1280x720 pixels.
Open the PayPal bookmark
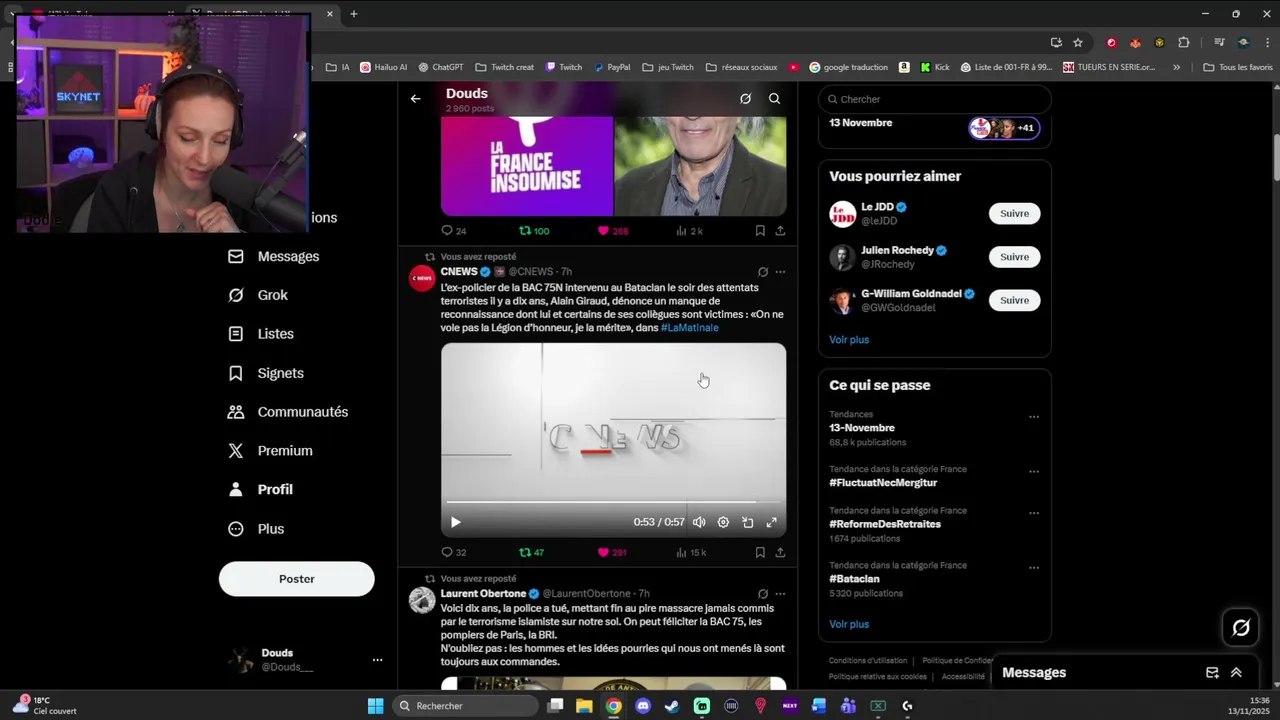(x=612, y=67)
